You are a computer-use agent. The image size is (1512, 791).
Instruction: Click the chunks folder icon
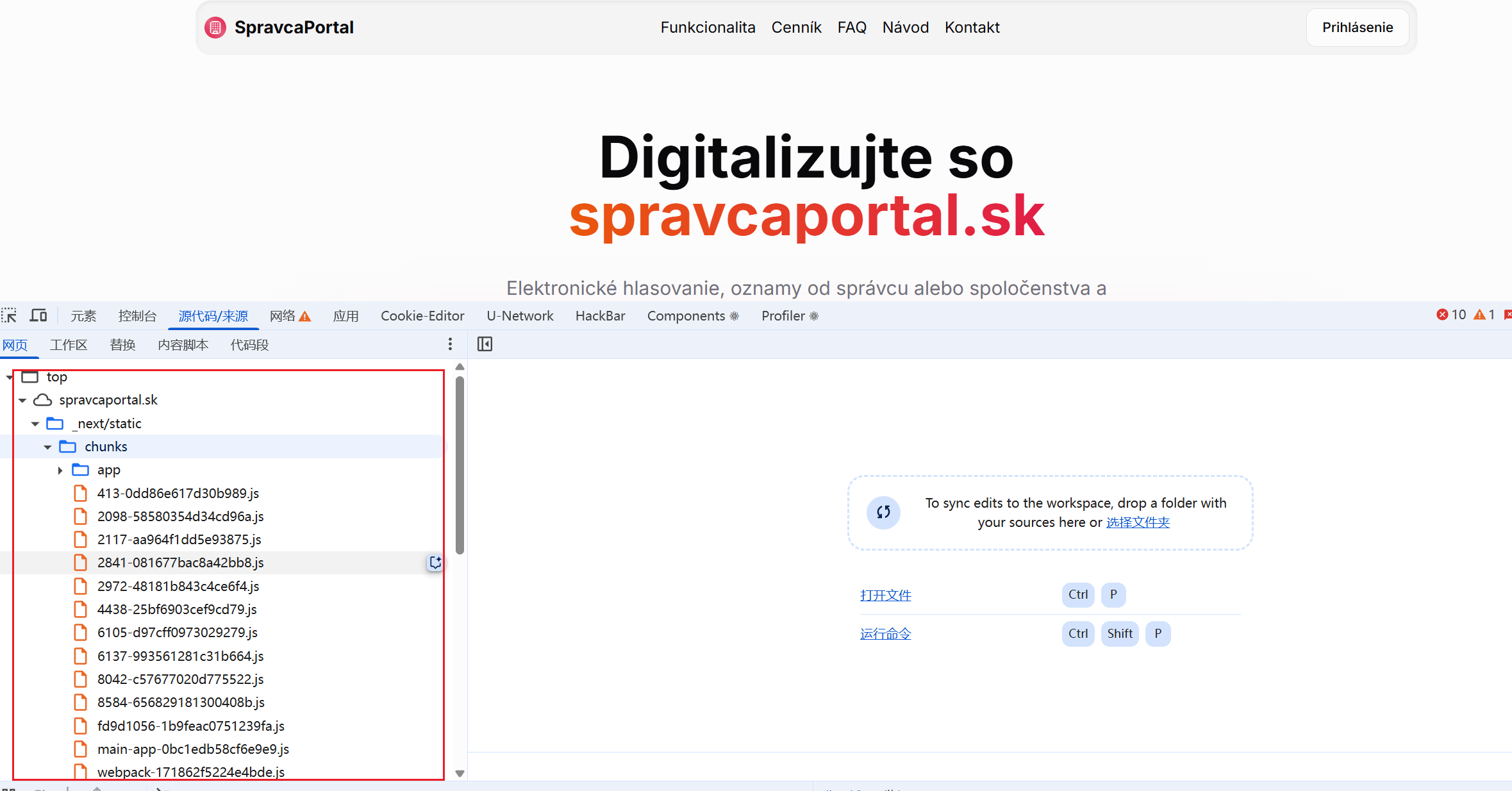(x=68, y=447)
